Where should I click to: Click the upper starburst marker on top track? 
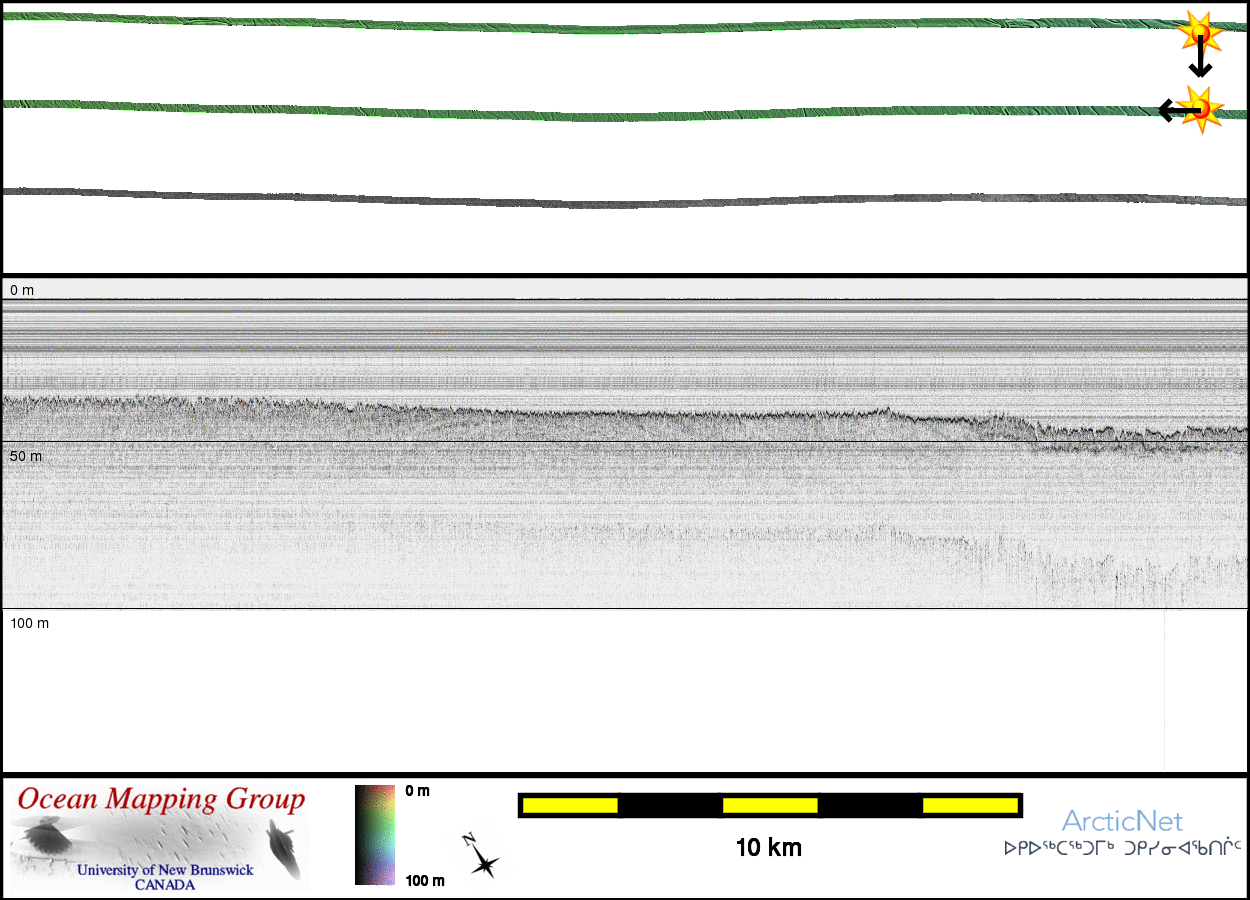click(x=1198, y=33)
